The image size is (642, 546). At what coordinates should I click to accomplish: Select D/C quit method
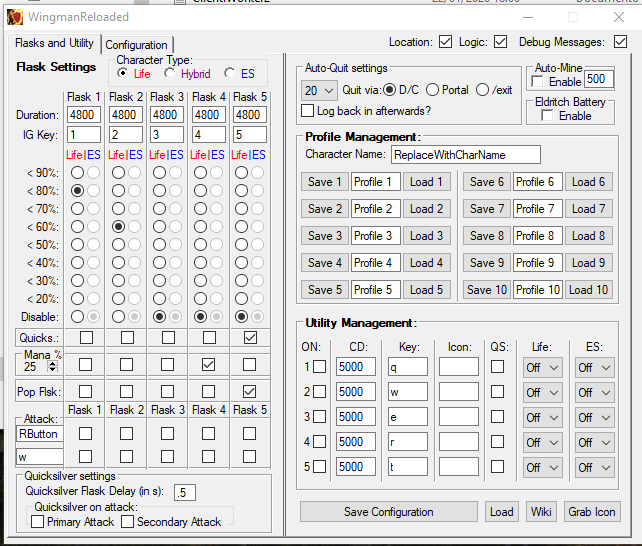(389, 90)
